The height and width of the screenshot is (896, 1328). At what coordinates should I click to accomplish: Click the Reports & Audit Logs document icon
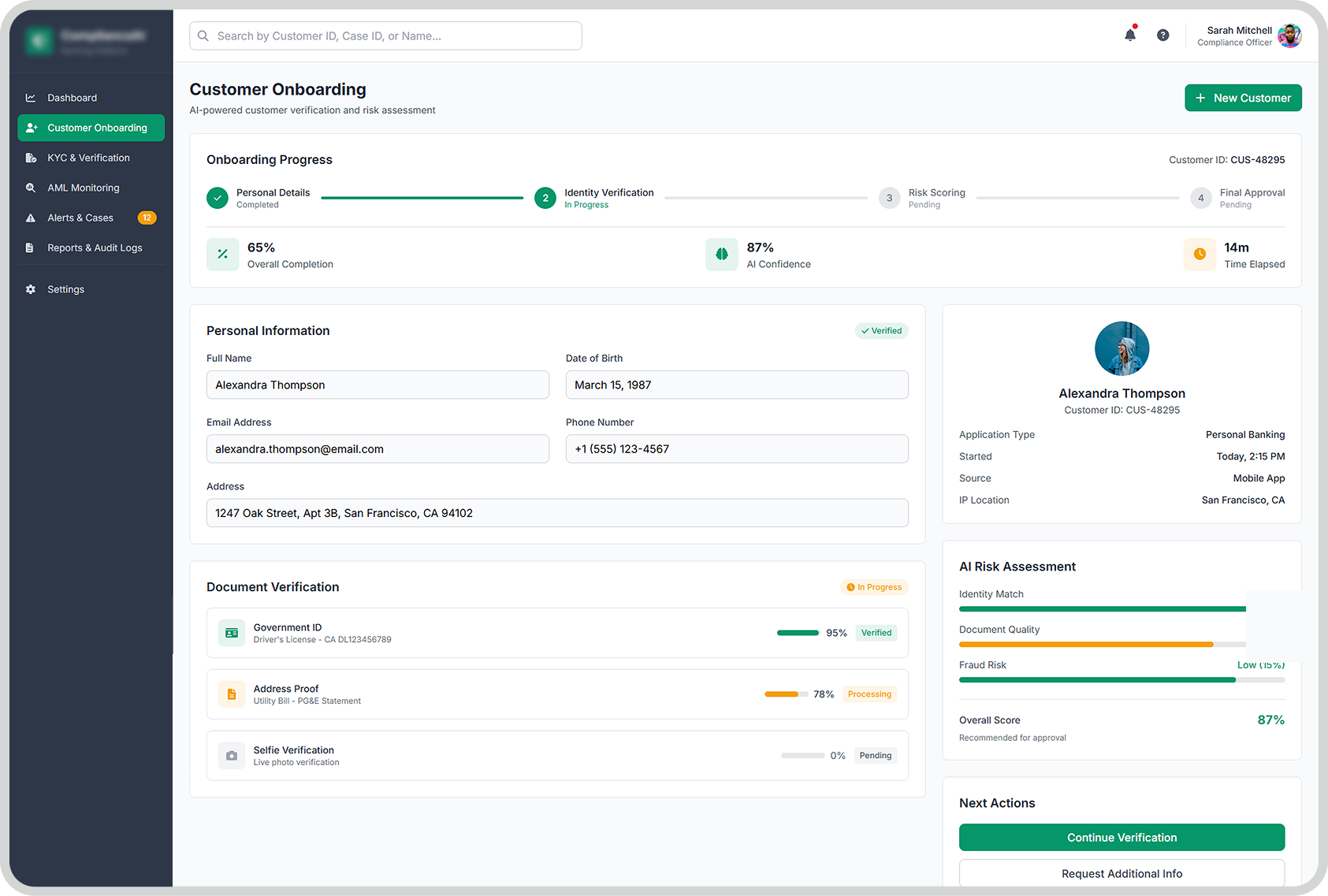click(x=30, y=247)
